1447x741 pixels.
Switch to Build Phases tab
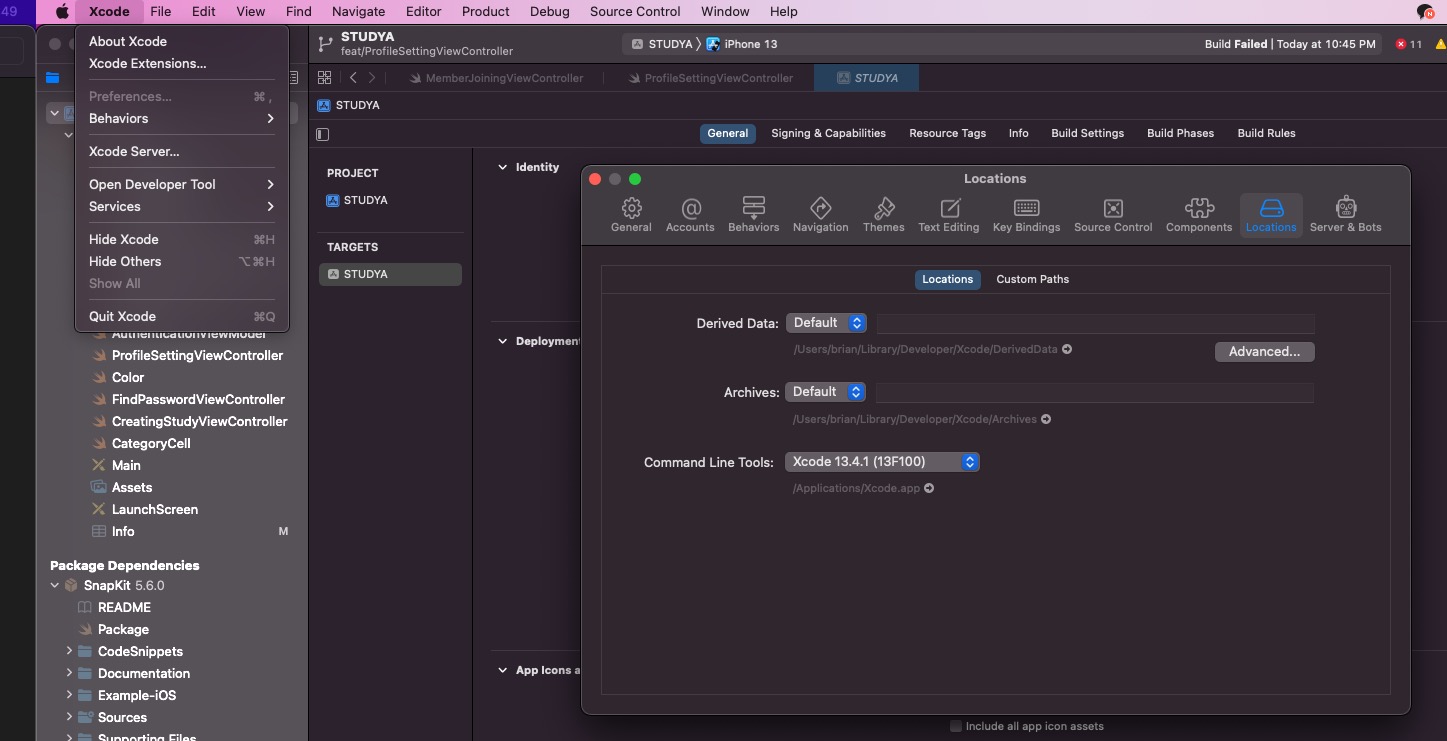coord(1180,133)
